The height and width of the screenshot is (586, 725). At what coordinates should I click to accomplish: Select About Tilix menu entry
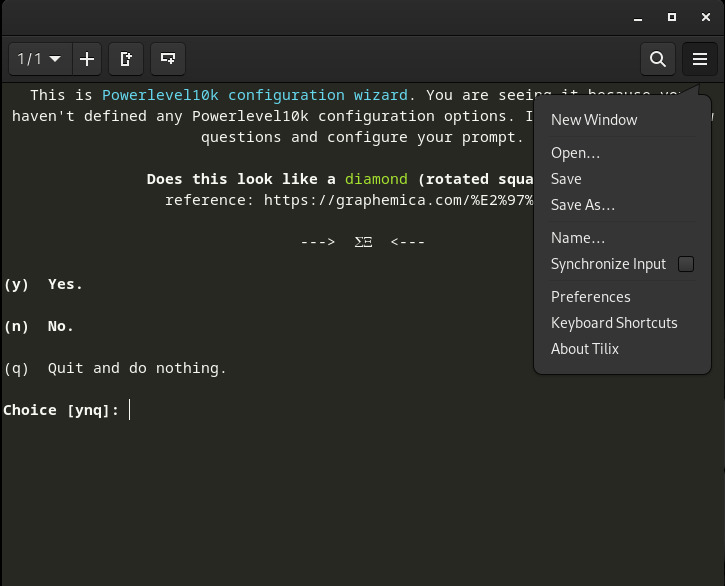click(x=622, y=349)
